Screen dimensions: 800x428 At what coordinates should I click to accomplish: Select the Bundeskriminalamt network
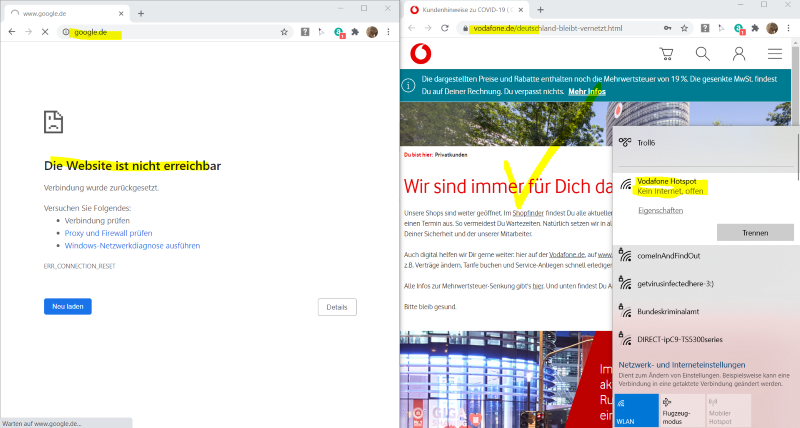704,311
